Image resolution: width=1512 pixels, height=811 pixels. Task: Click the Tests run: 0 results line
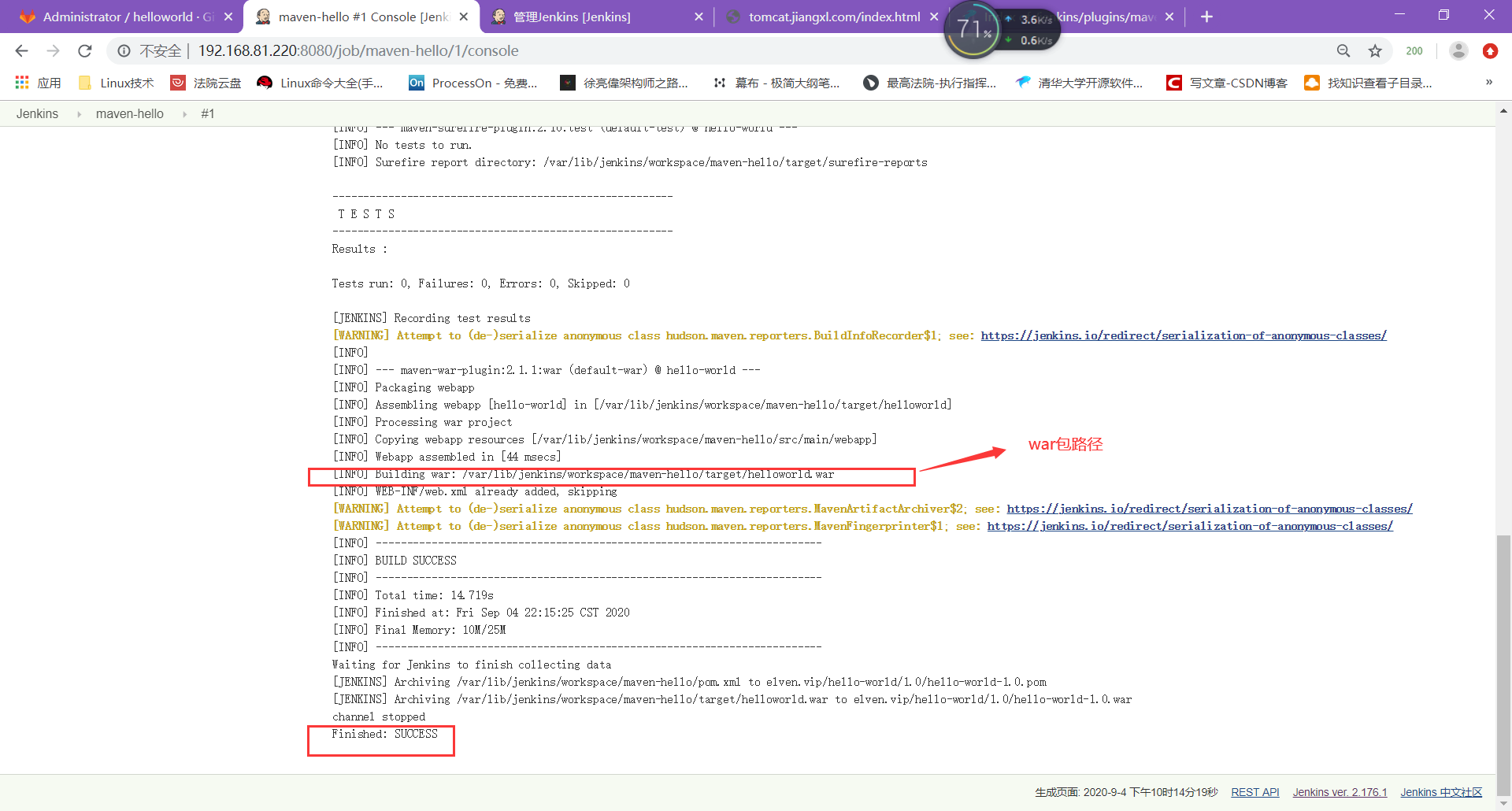[480, 283]
